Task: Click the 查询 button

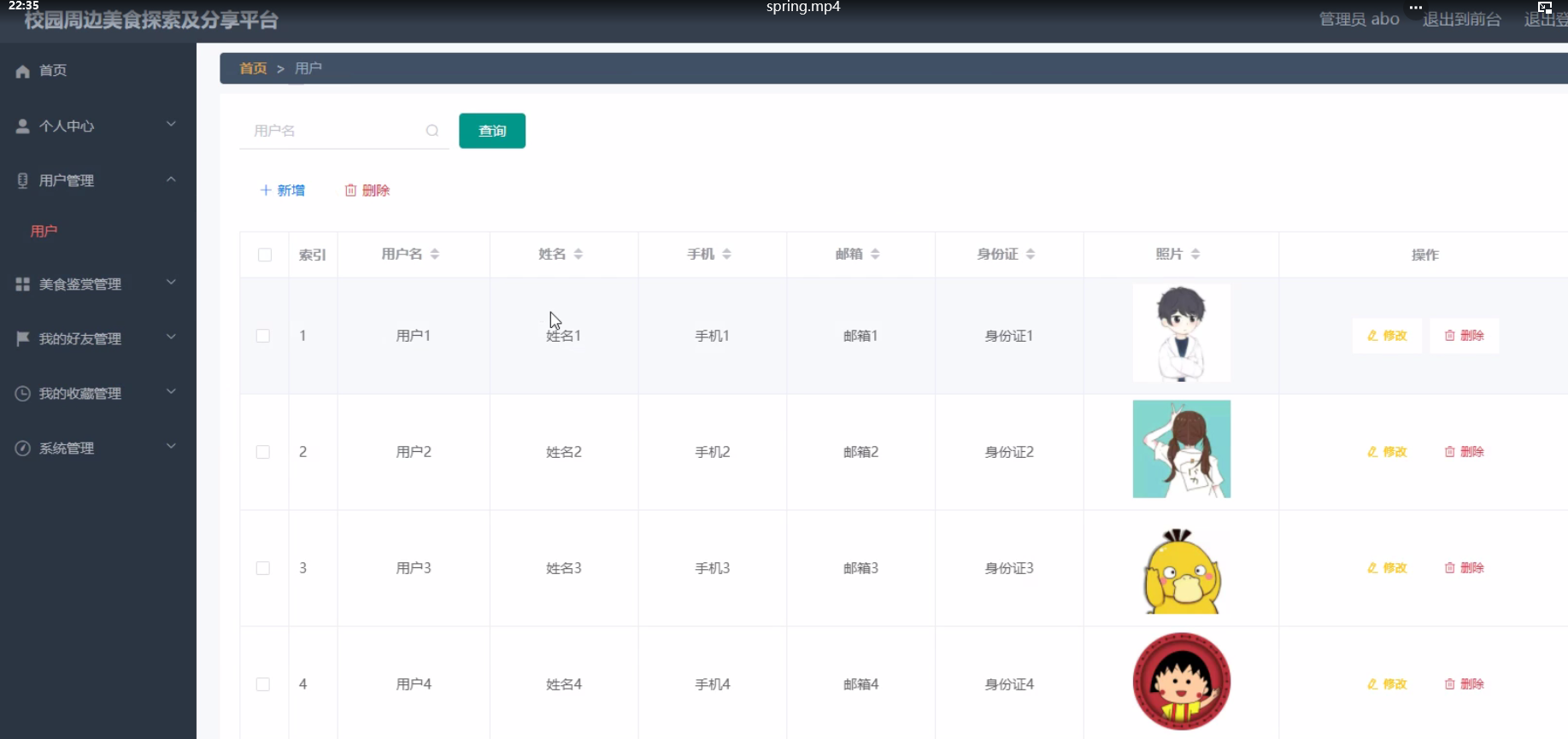Action: 492,131
